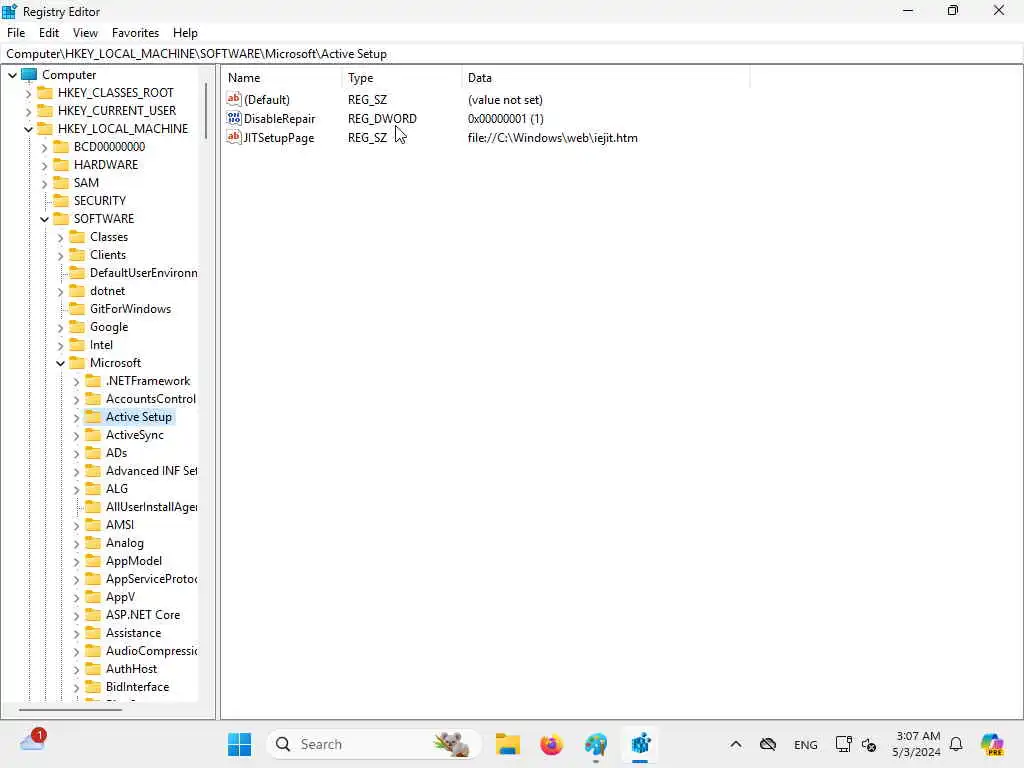Select the AppV key
The image size is (1024, 768).
click(x=120, y=596)
